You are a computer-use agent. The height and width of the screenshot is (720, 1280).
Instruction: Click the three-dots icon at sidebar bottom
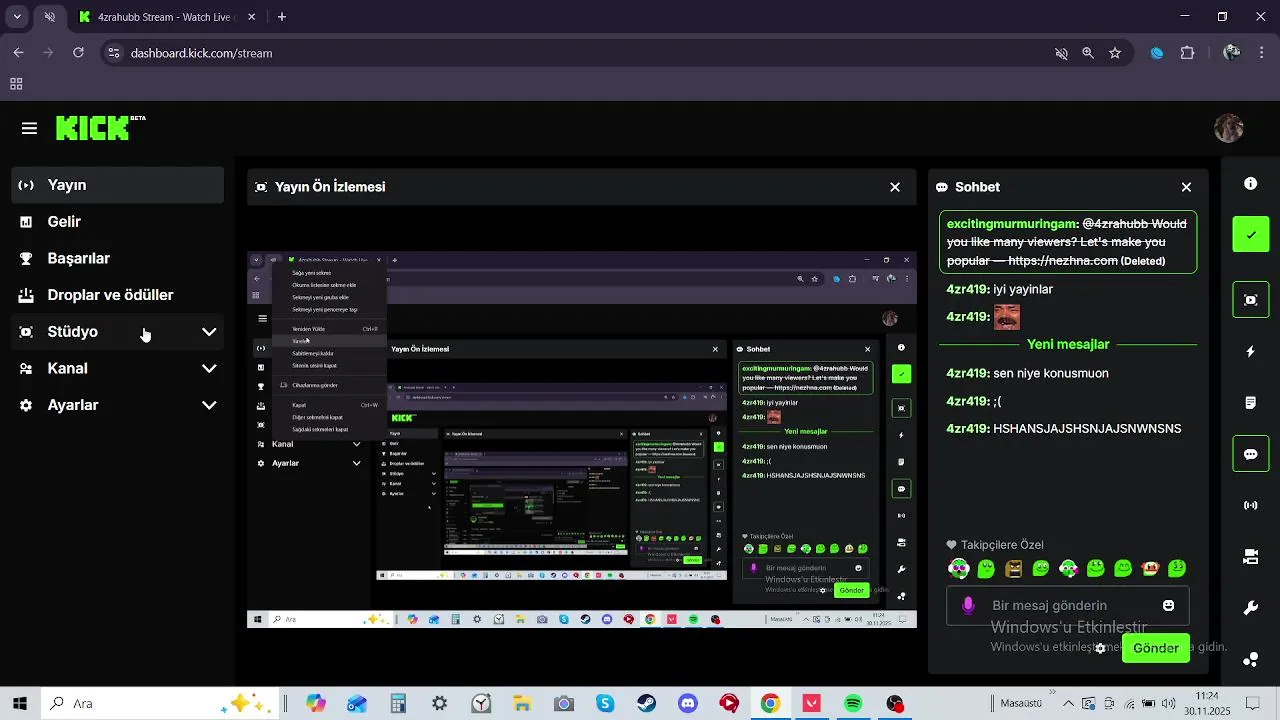tap(1250, 659)
